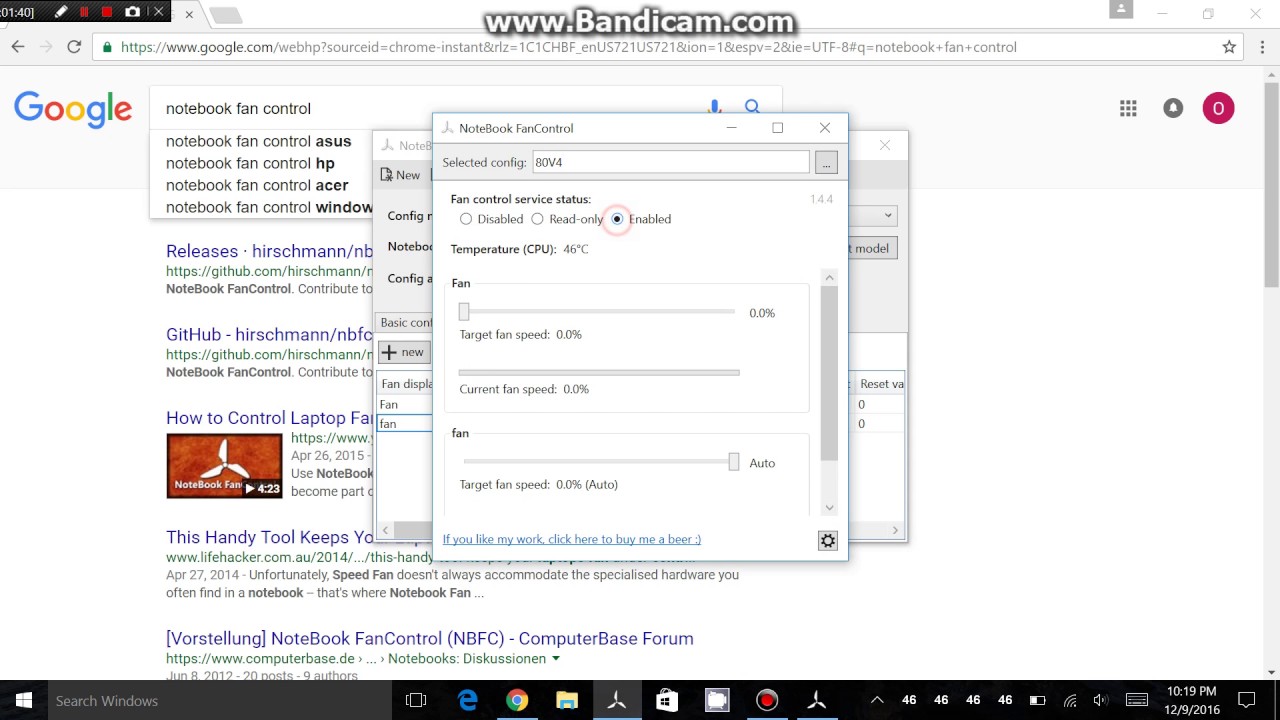Click the Bandicam pencil drawing icon
Screen dimensions: 1280x720
coord(61,12)
